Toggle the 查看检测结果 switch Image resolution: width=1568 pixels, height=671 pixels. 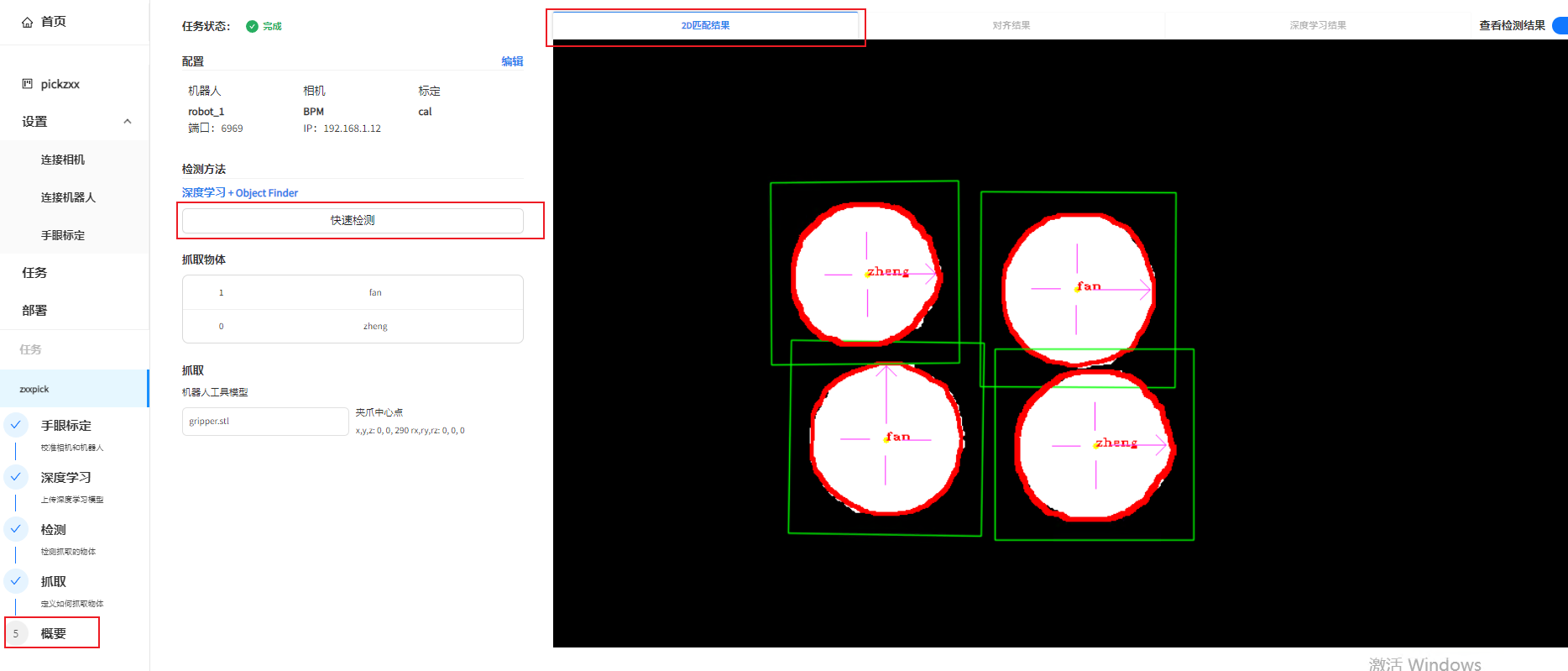tap(1560, 25)
